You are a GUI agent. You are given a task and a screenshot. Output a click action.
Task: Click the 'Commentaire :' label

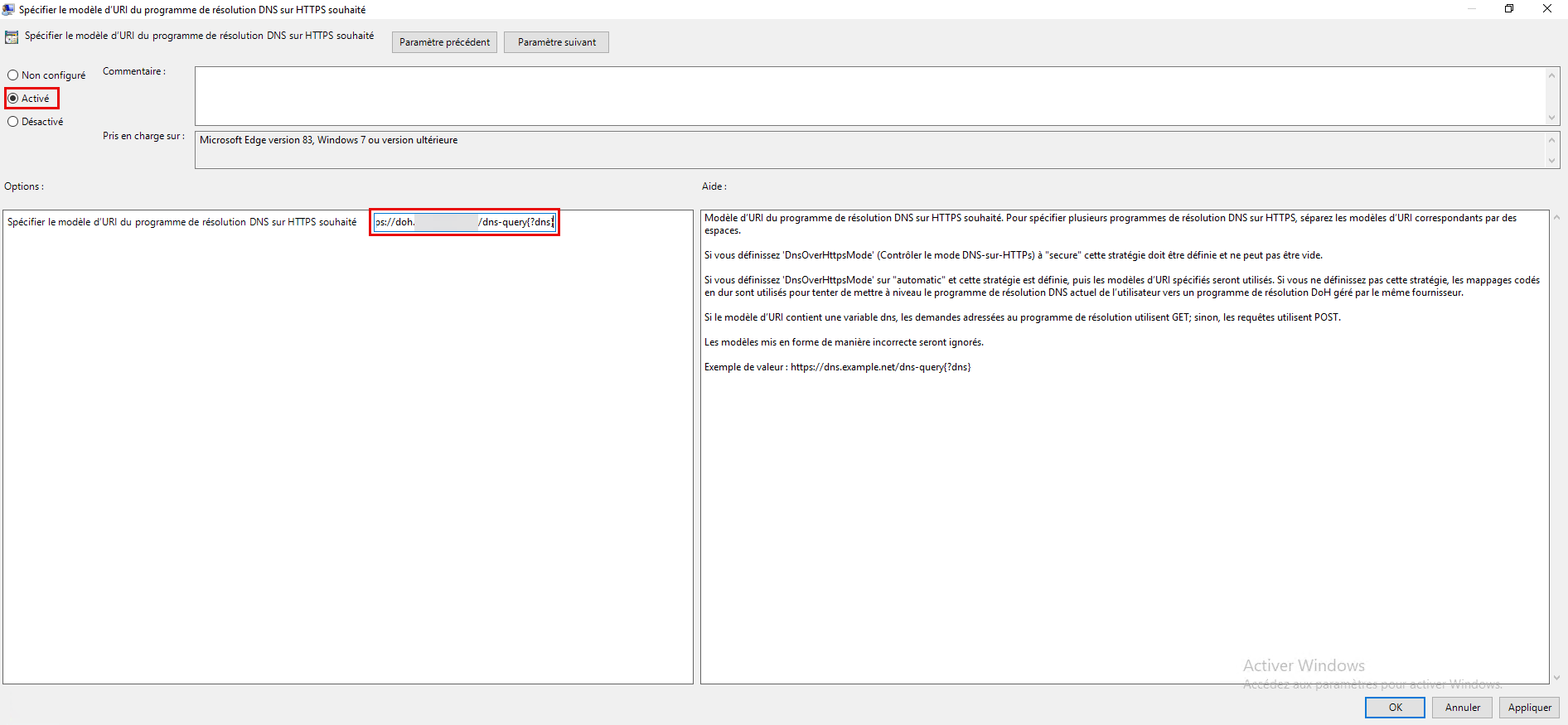[134, 71]
